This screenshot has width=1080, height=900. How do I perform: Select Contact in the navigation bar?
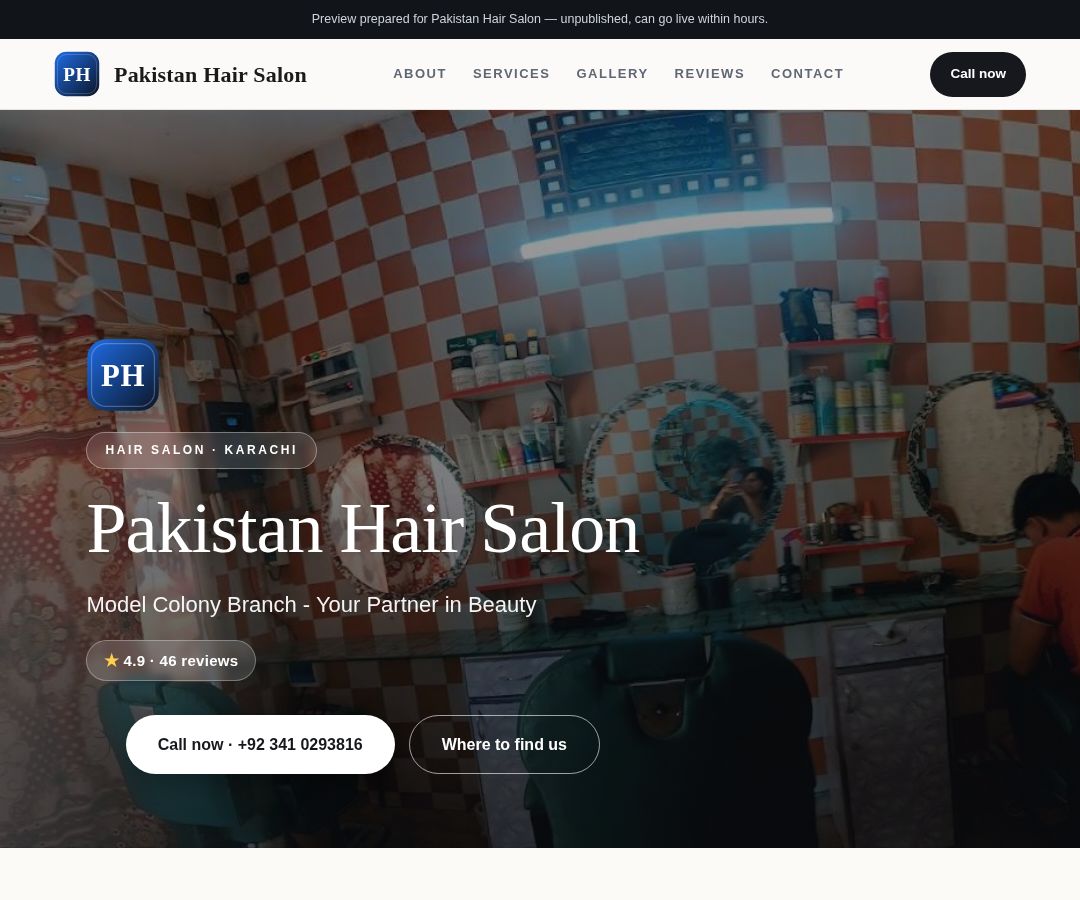click(807, 74)
